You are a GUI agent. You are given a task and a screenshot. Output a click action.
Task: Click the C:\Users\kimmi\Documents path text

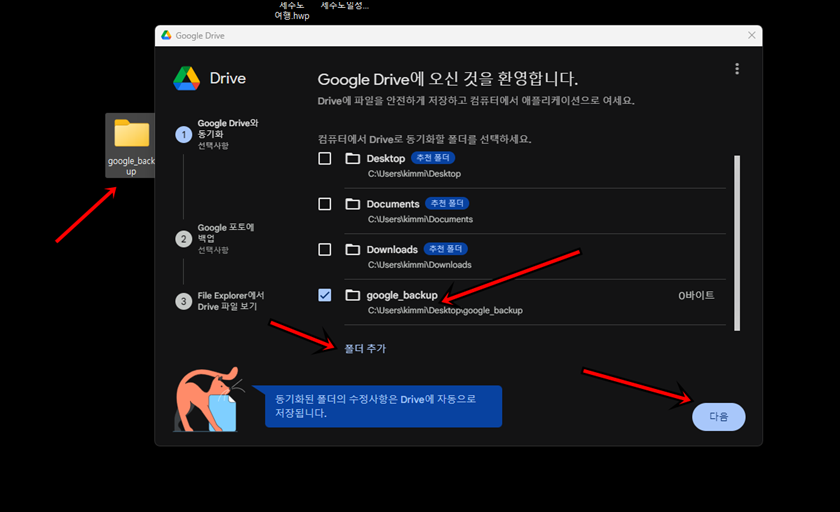coord(420,219)
